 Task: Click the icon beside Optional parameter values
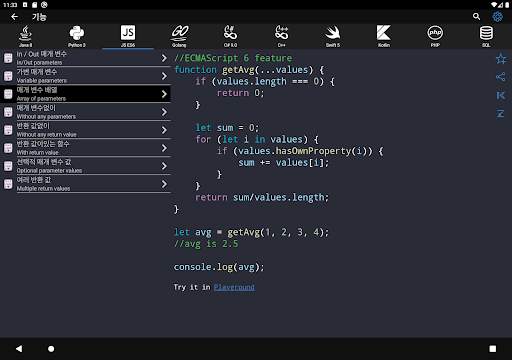pyautogui.click(x=8, y=166)
